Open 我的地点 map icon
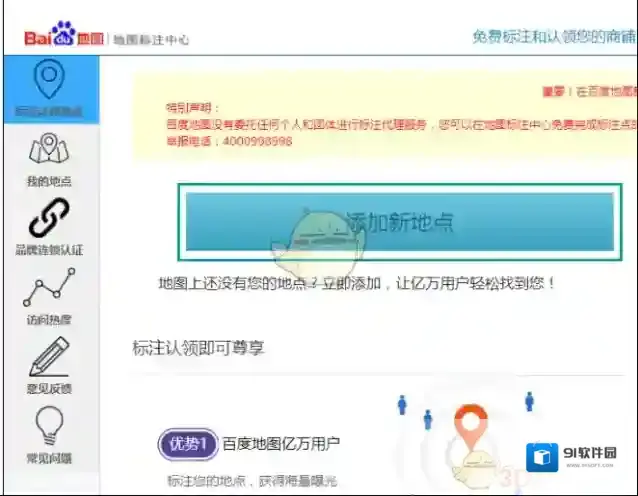Viewport: 638px width, 496px height. coord(49,148)
